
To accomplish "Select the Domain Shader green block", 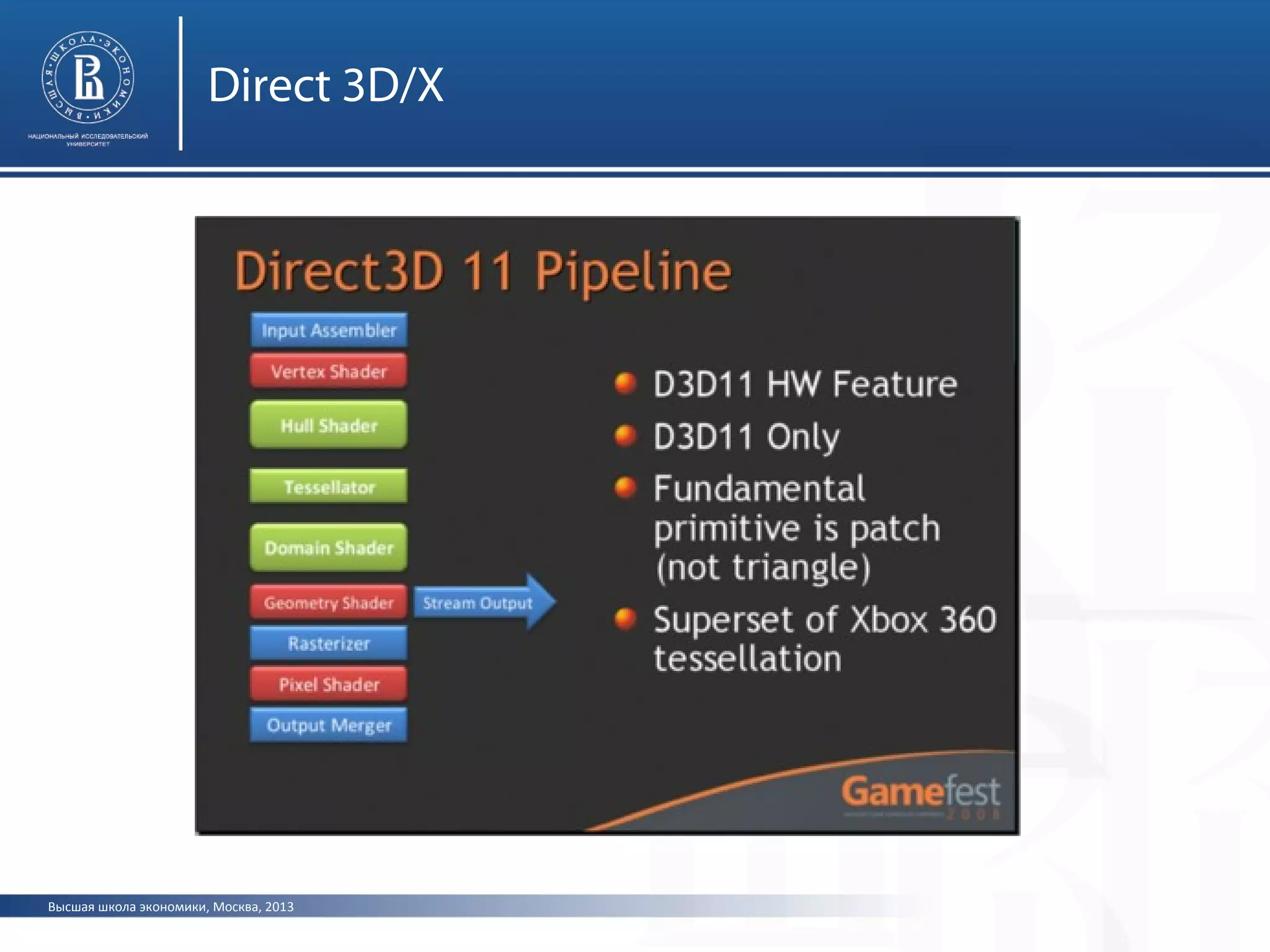I will tap(329, 547).
